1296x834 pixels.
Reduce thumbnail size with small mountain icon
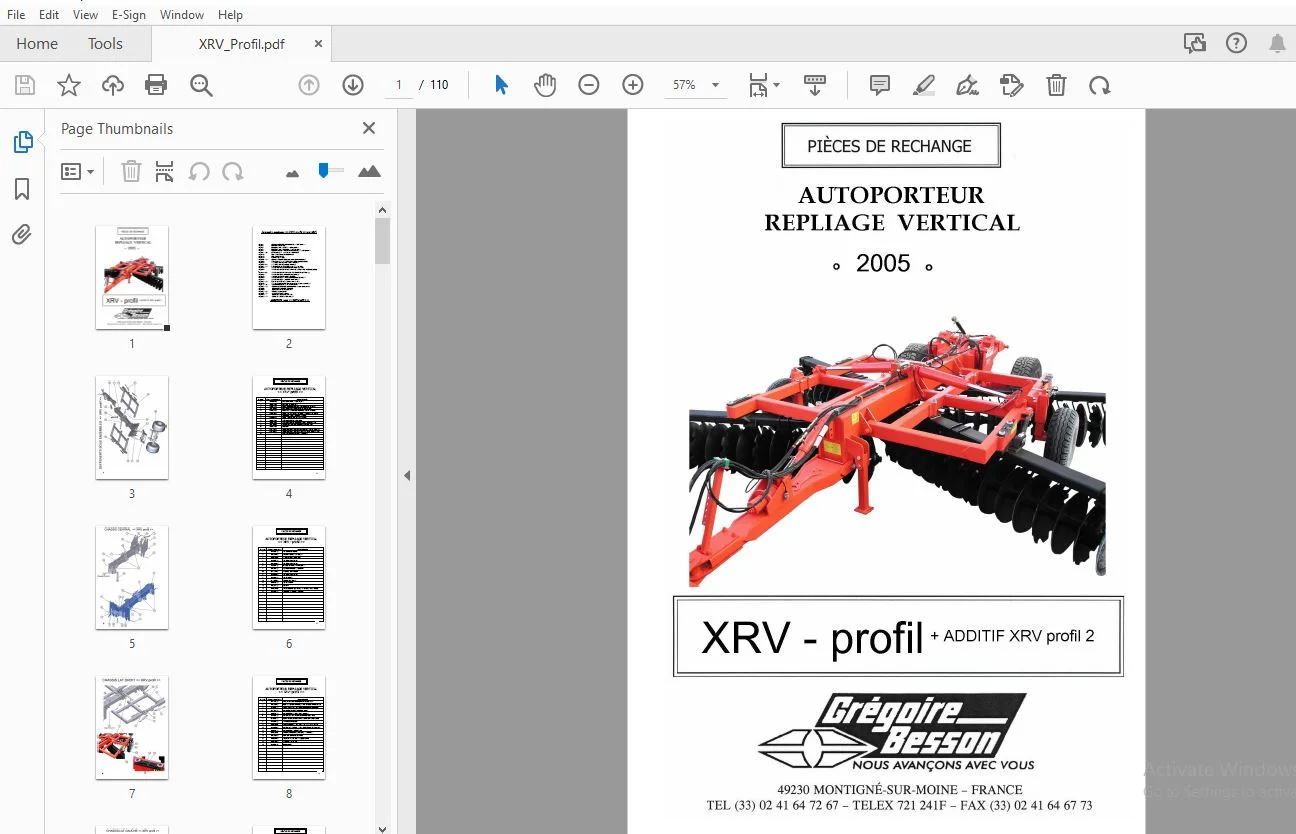[x=292, y=173]
